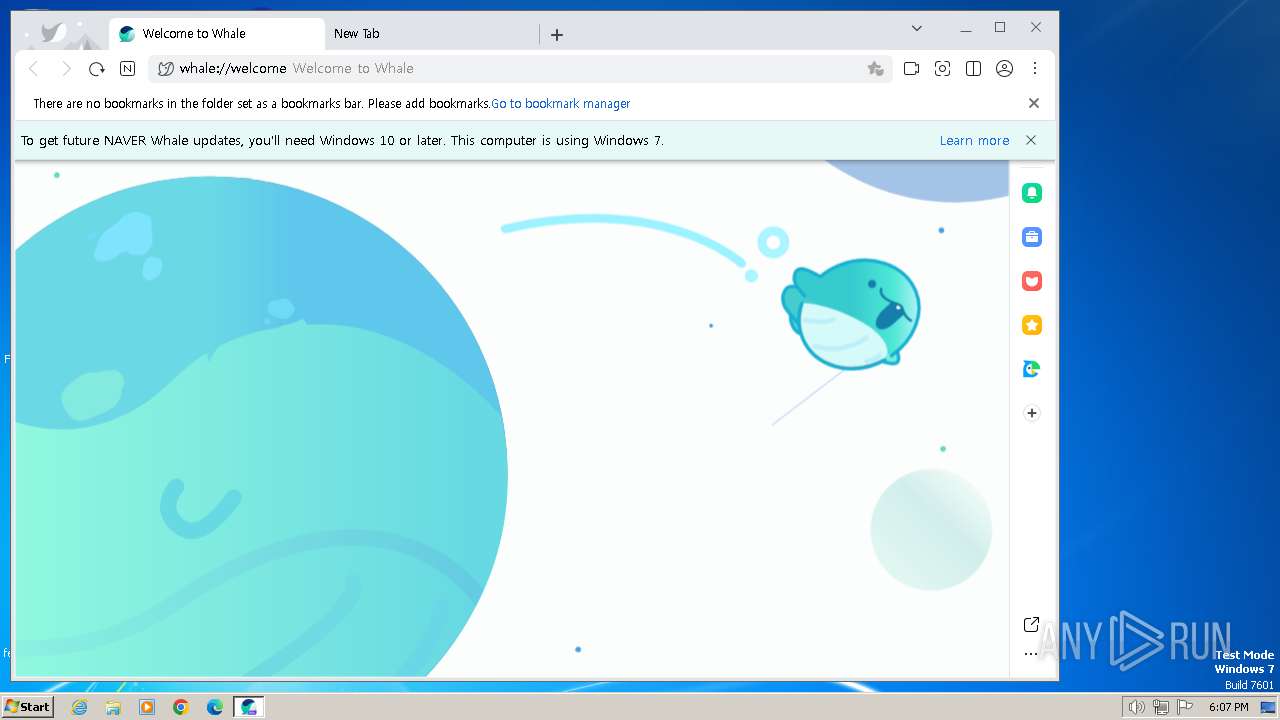This screenshot has height=720, width=1280.
Task: Open the yellow star bookmarks sidebar icon
Action: (1032, 325)
